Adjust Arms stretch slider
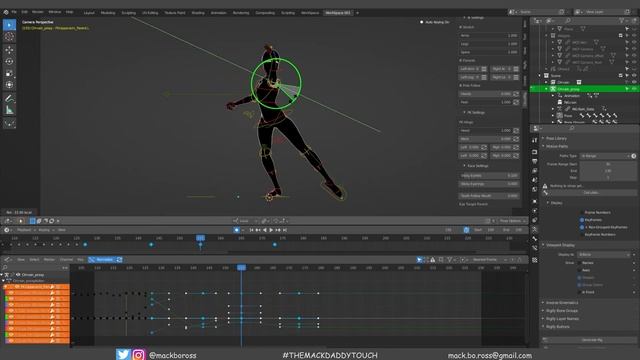This screenshot has width=640, height=360. click(x=489, y=36)
